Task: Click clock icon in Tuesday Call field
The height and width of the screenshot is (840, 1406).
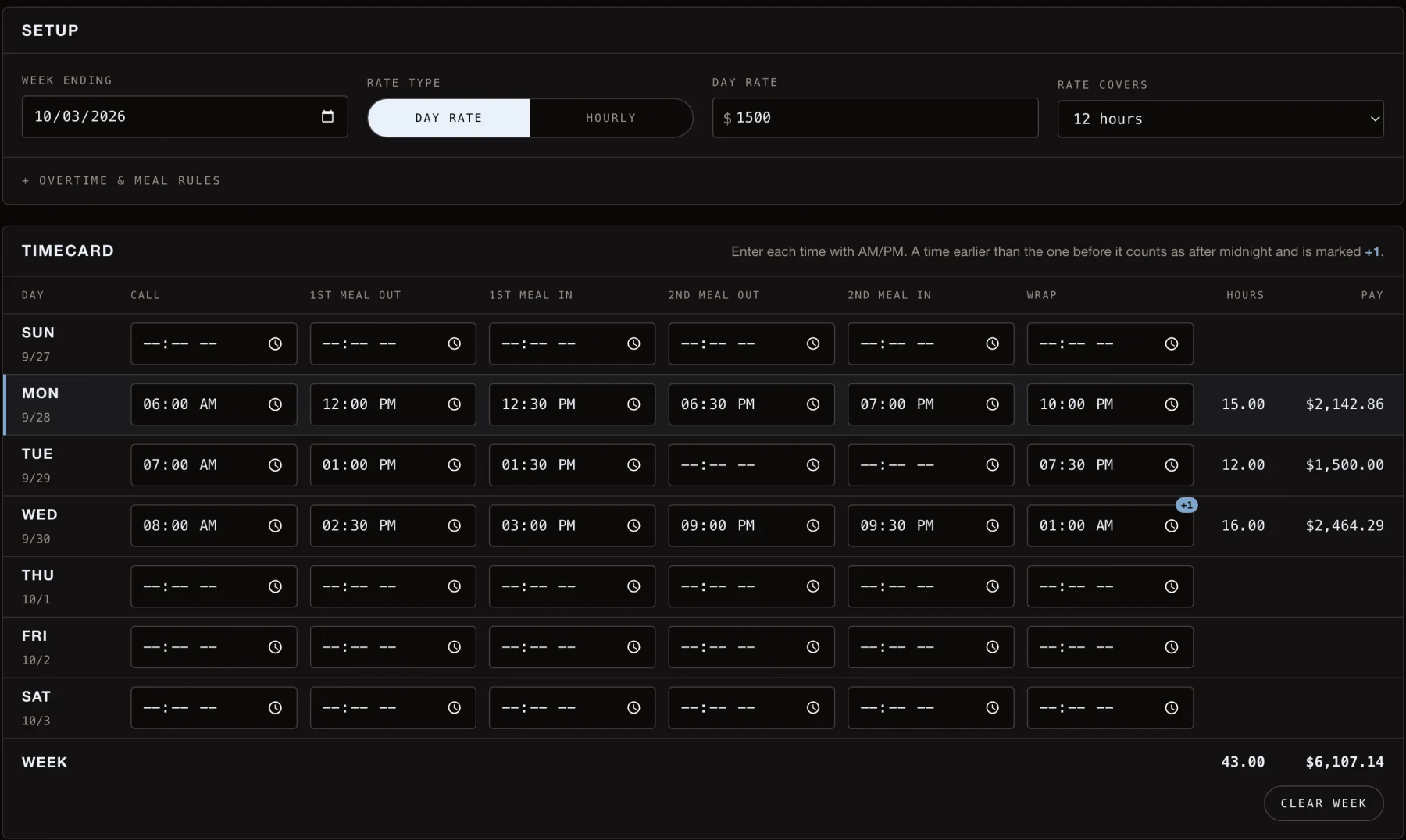Action: pos(275,465)
